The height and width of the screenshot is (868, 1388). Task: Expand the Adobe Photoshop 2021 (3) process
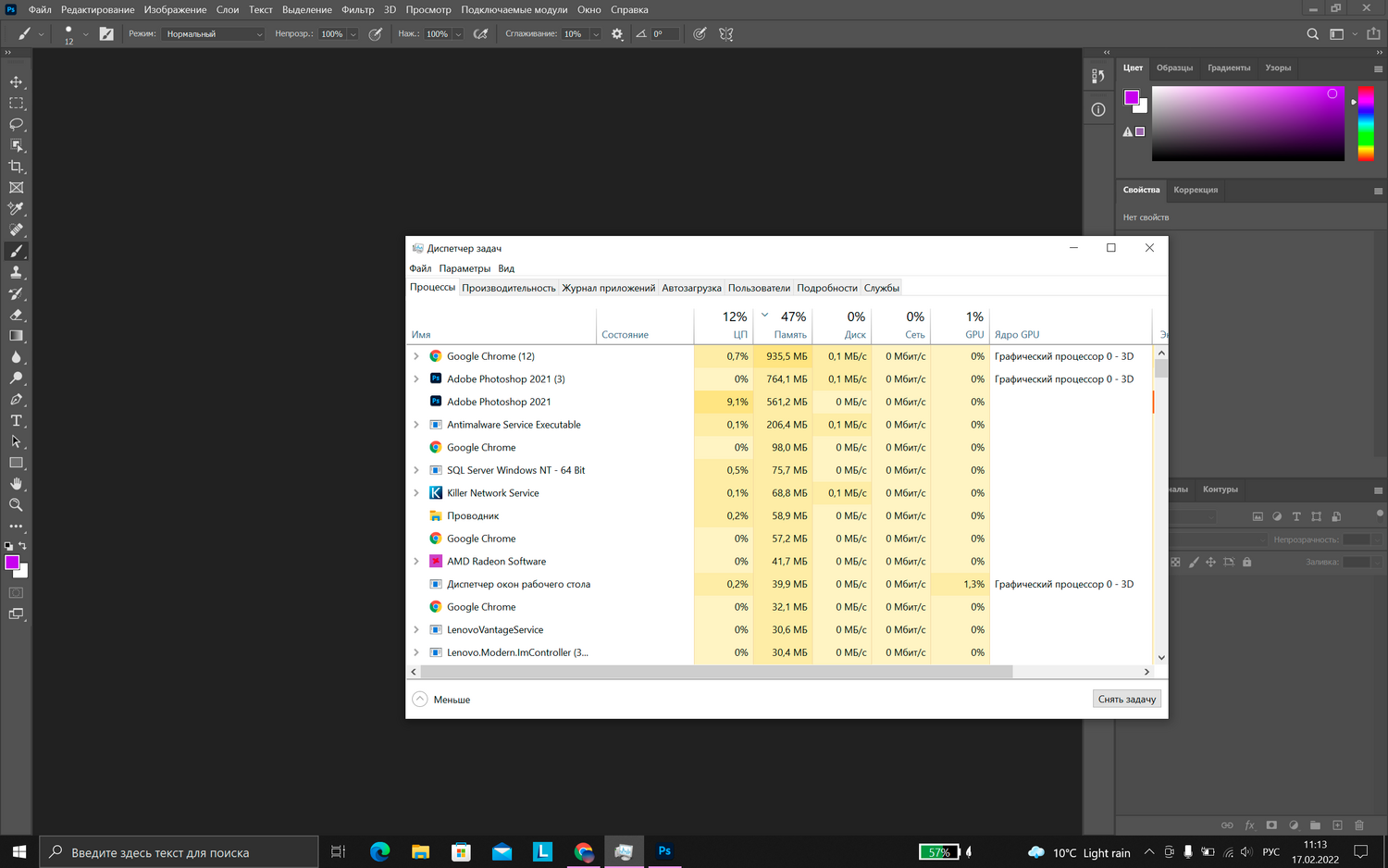(416, 379)
